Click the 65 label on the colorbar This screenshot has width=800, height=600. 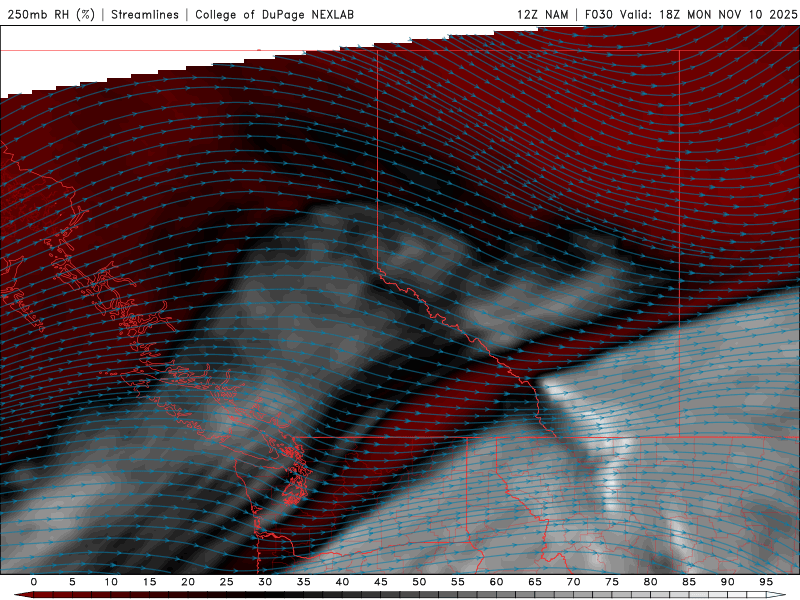click(535, 582)
